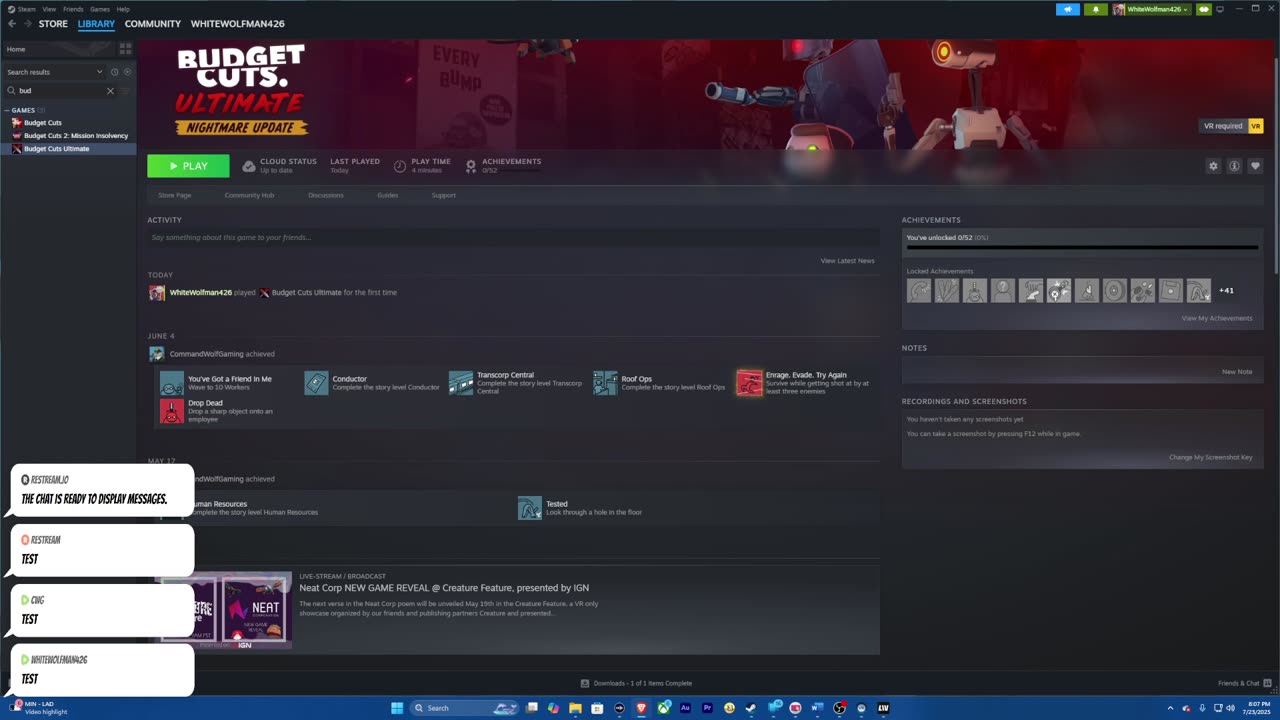
Task: Open the first locked achievement icon
Action: tap(919, 290)
